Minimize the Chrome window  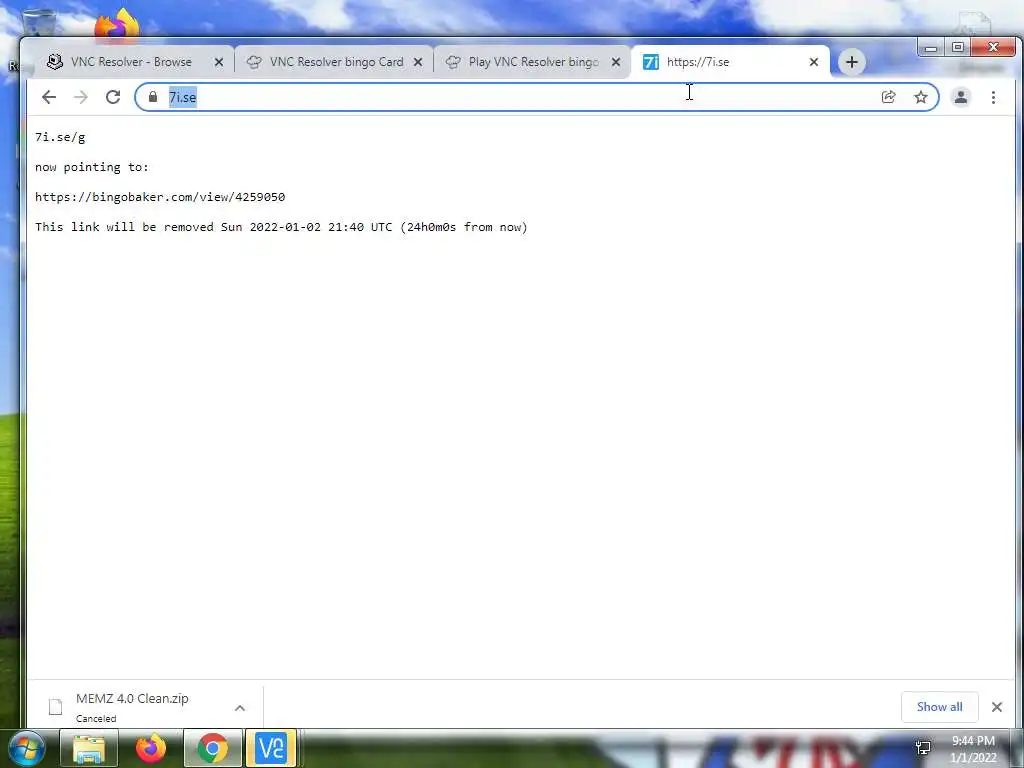pyautogui.click(x=931, y=48)
